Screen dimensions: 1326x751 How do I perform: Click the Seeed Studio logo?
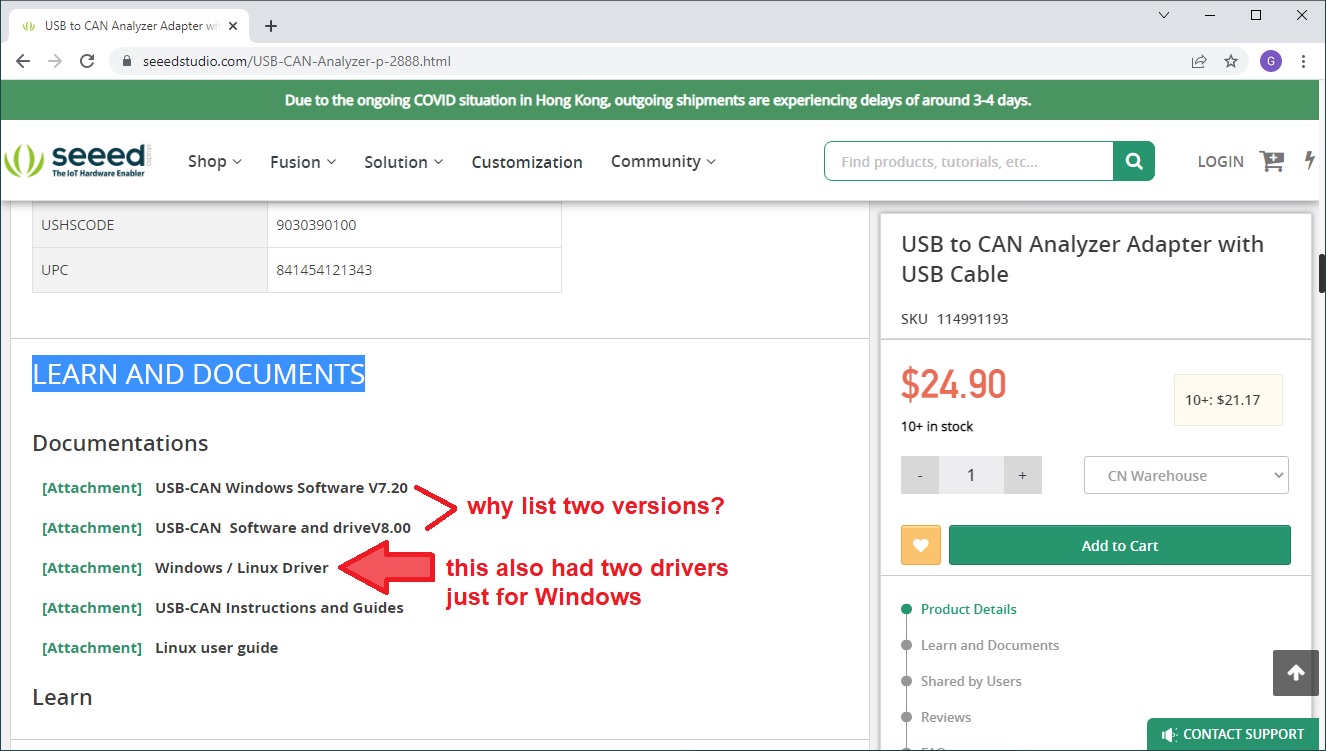79,161
